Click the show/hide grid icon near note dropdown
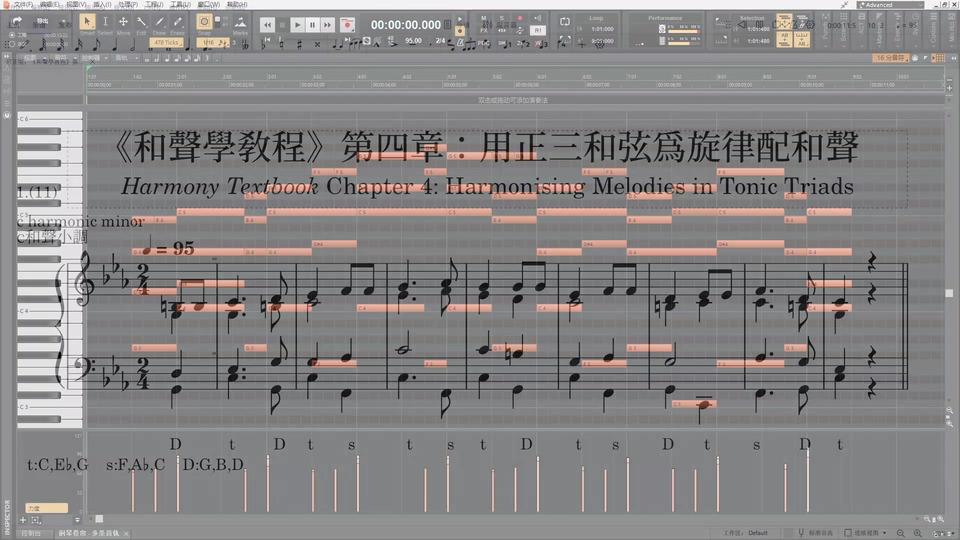This screenshot has width=960, height=540. pos(937,58)
